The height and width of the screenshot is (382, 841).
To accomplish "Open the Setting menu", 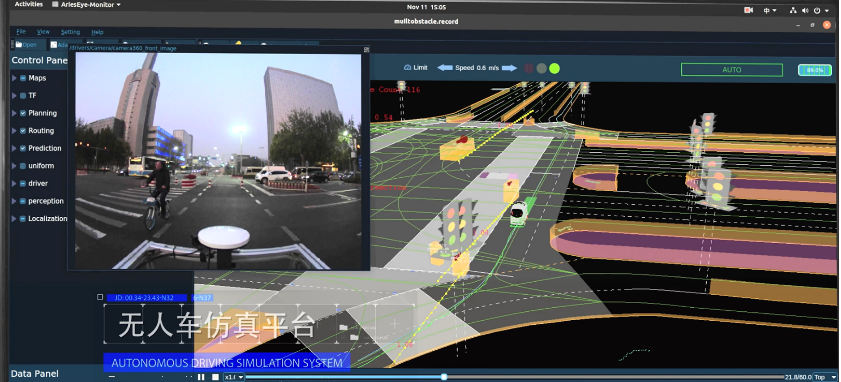I will tap(70, 32).
